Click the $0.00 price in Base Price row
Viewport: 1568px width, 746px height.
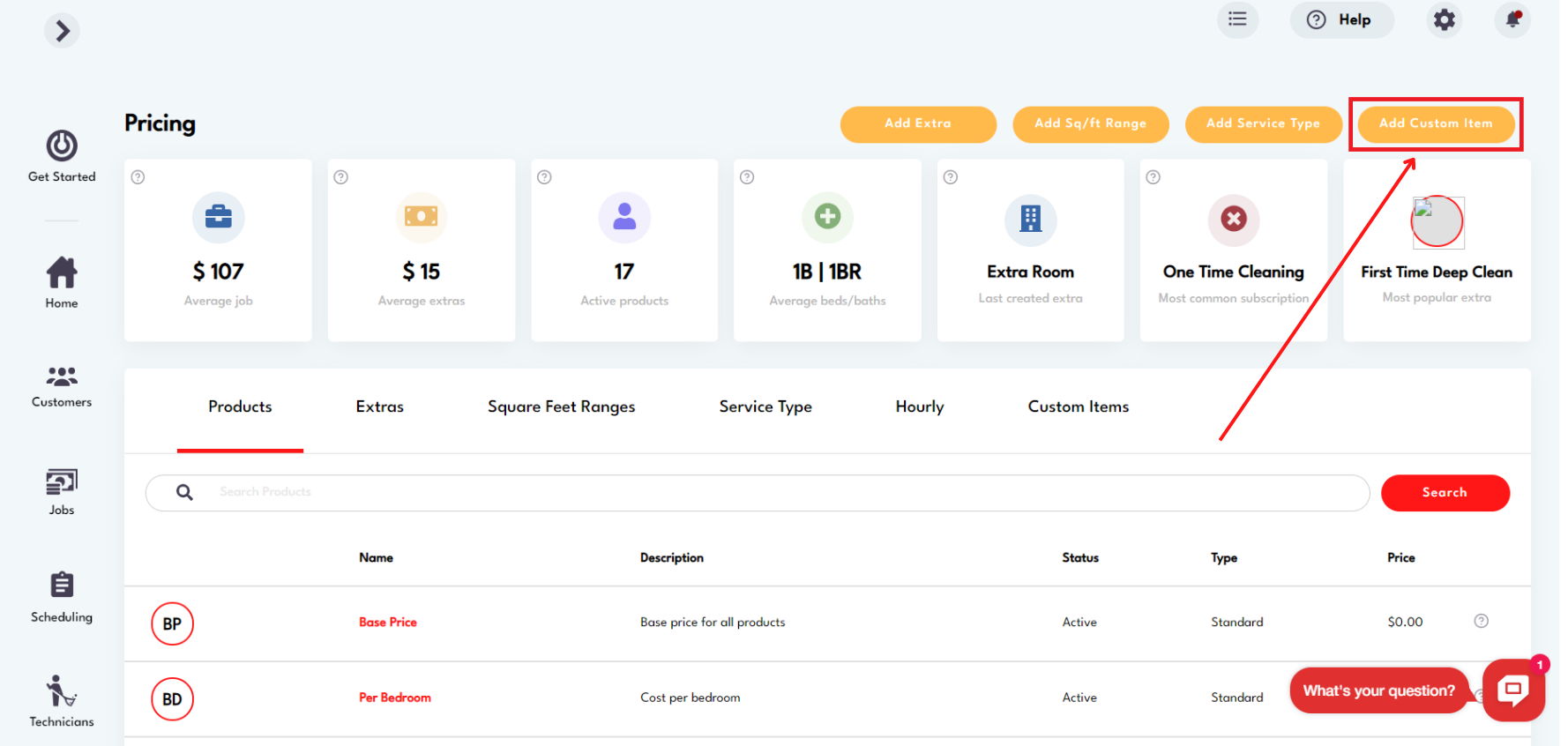point(1405,623)
